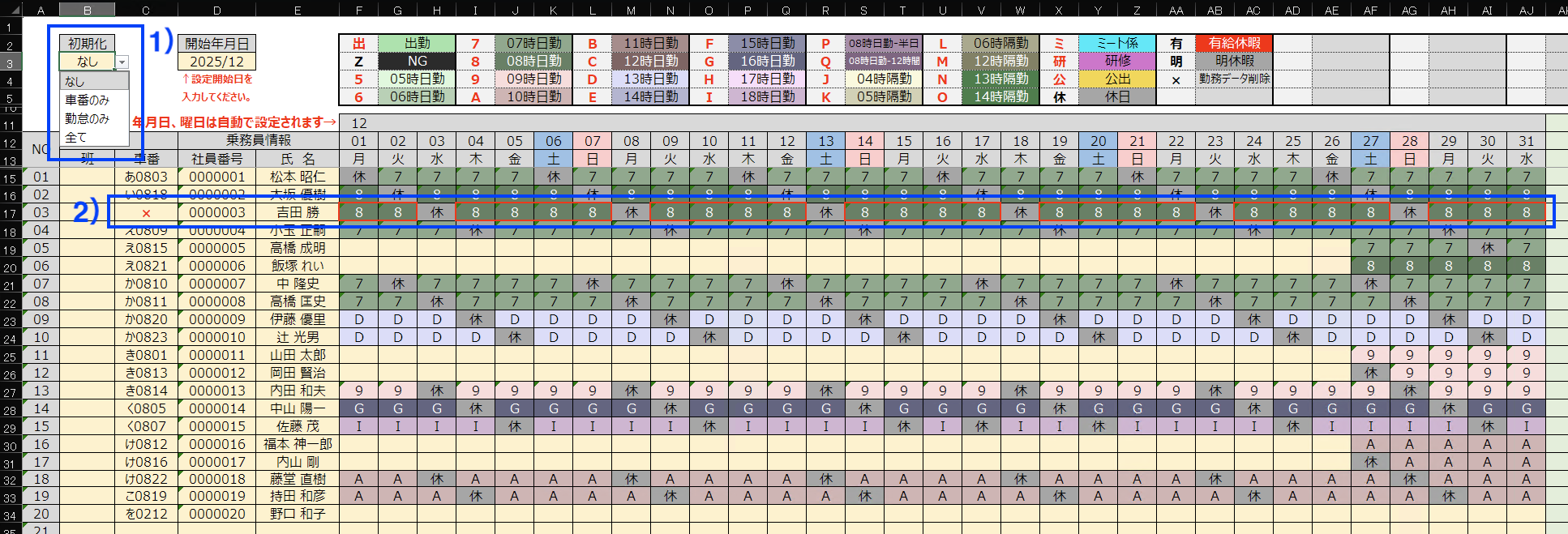Click the red × mark in row 03

coord(146,213)
